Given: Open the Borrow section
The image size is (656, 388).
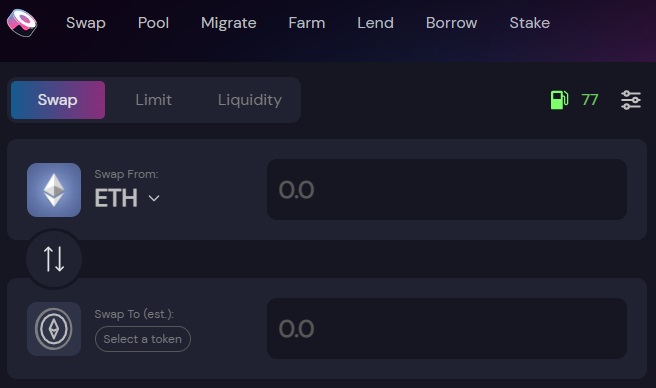Looking at the screenshot, I should (x=451, y=23).
